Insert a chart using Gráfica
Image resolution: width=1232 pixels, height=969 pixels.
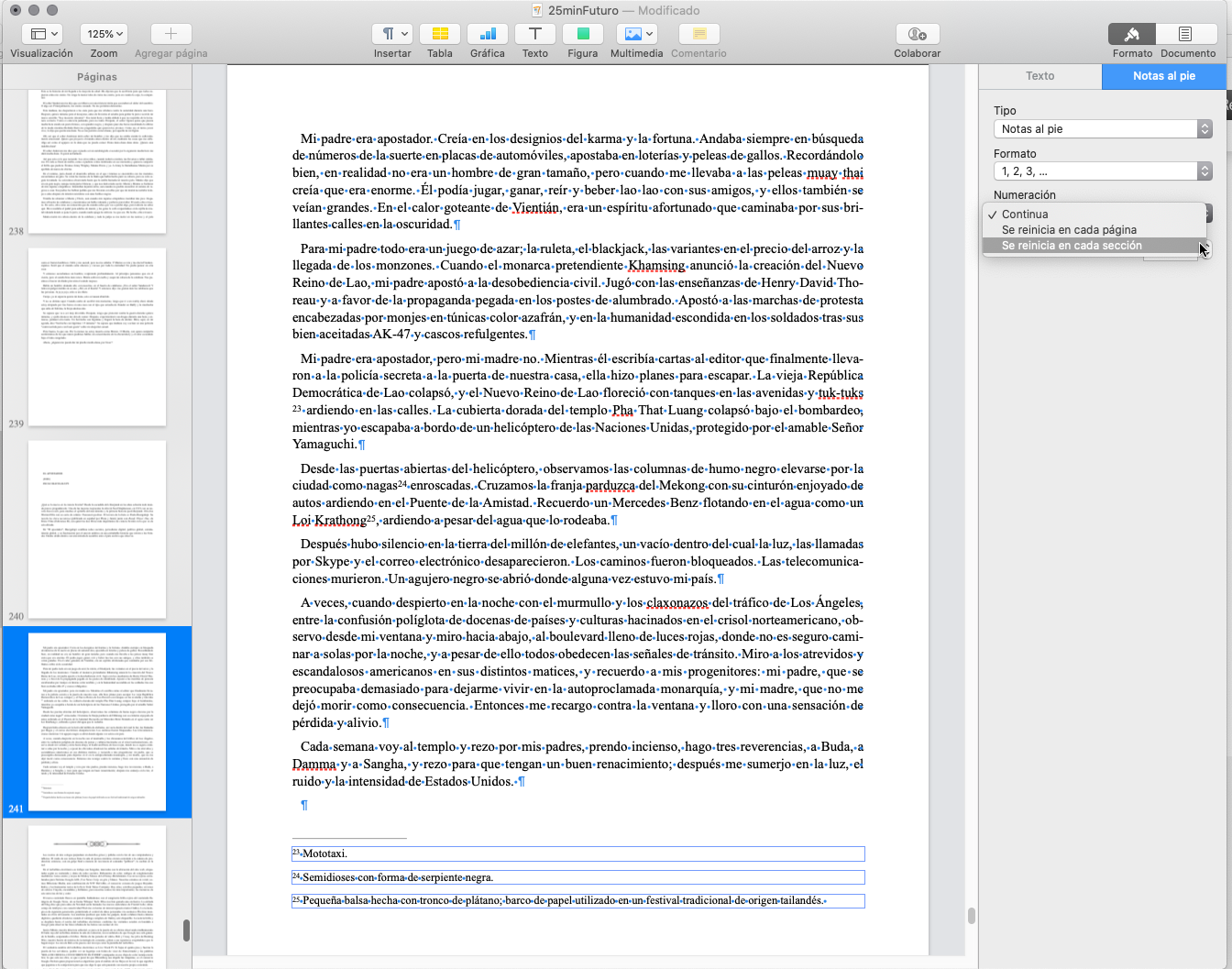point(488,34)
